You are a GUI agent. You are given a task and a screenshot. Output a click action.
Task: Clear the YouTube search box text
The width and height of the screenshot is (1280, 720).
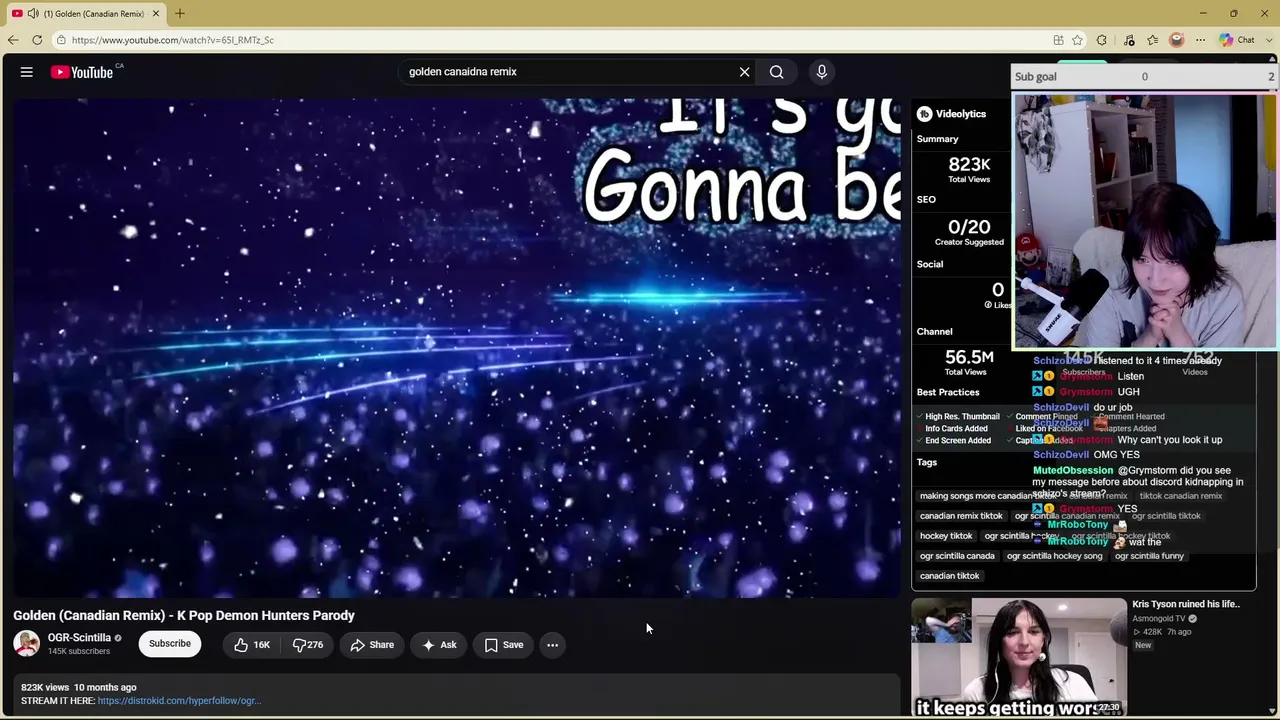(744, 72)
